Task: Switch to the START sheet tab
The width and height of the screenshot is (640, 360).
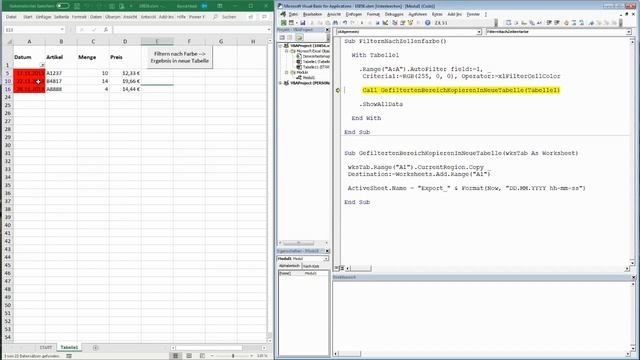Action: pos(46,348)
